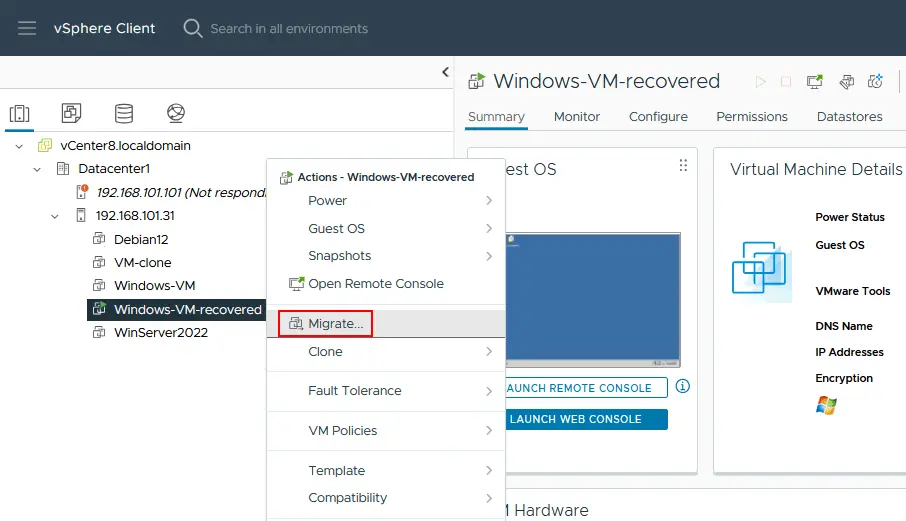Focus the Search in all environments field
The width and height of the screenshot is (906, 521).
(289, 28)
